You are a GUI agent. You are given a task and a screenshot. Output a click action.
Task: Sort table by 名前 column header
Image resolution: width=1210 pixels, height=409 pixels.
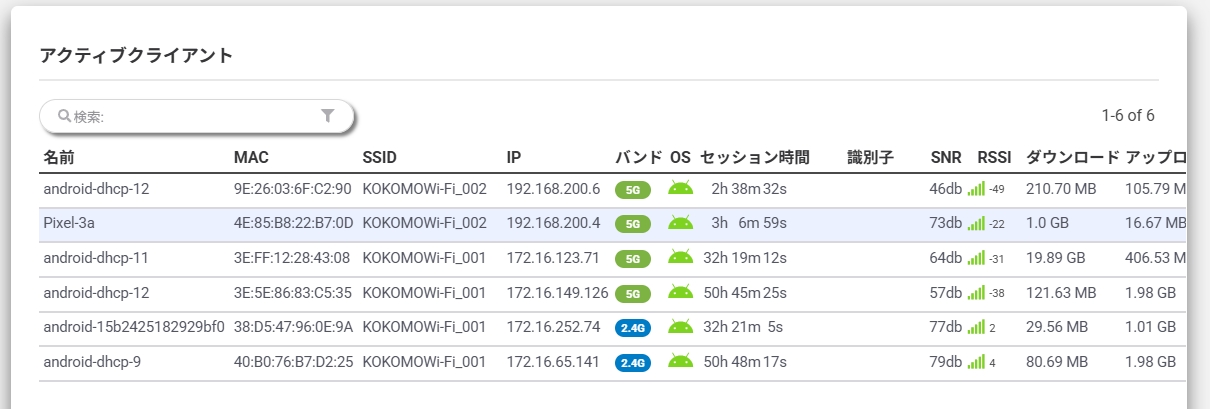coord(59,157)
